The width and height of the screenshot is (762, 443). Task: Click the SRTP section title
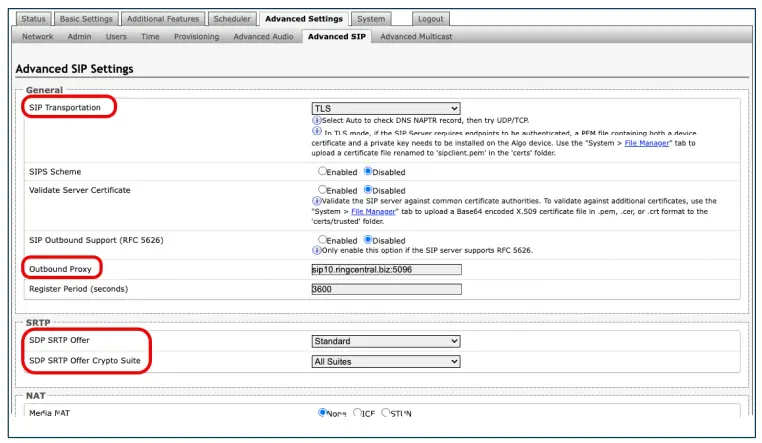click(x=38, y=323)
